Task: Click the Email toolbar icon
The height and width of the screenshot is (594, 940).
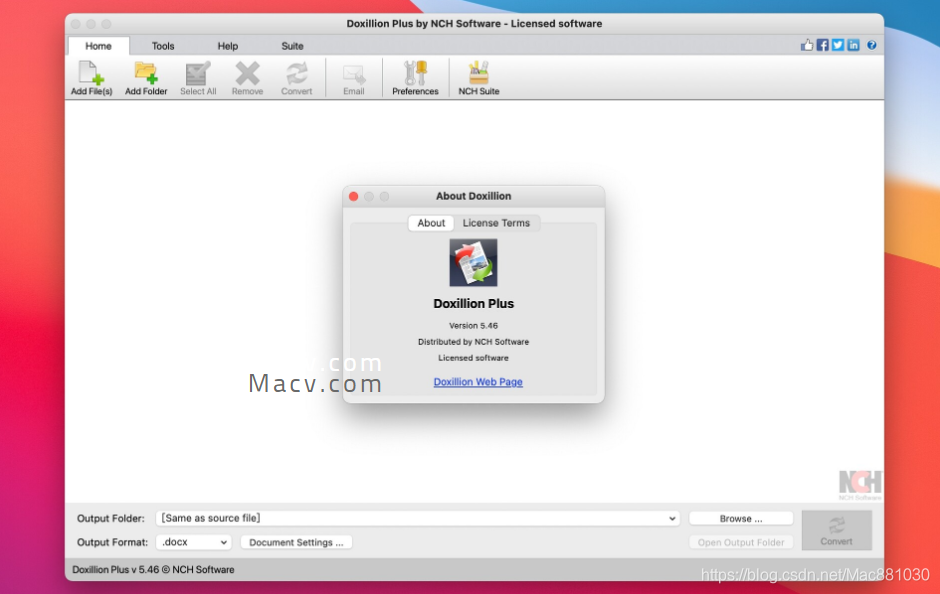Action: [353, 78]
